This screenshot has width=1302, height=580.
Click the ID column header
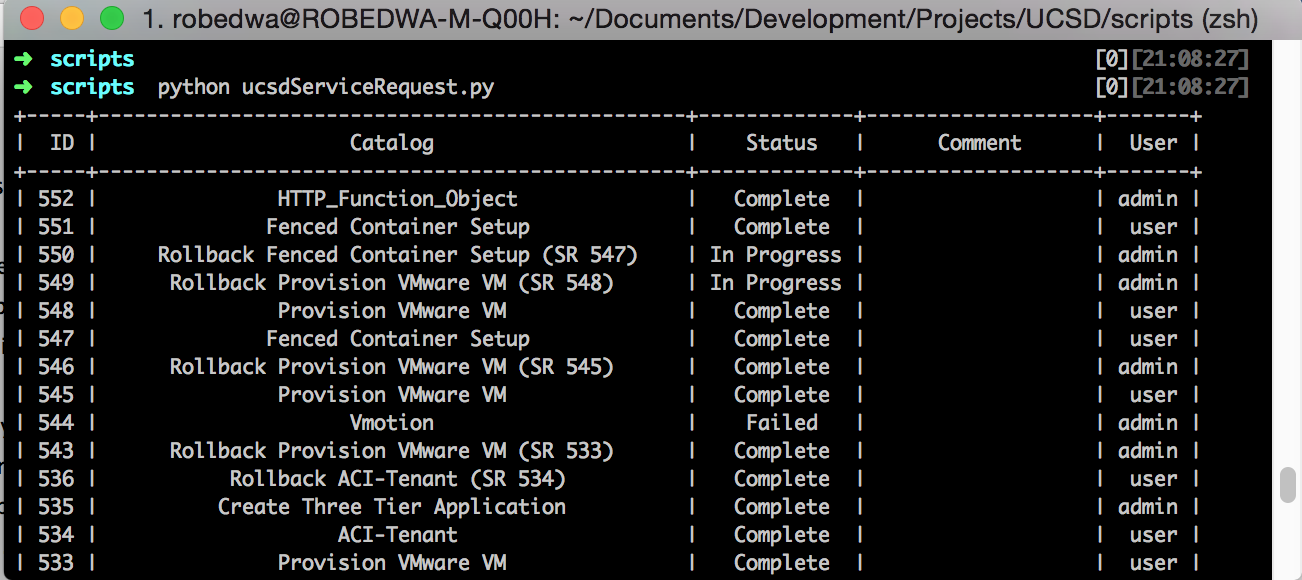(62, 143)
